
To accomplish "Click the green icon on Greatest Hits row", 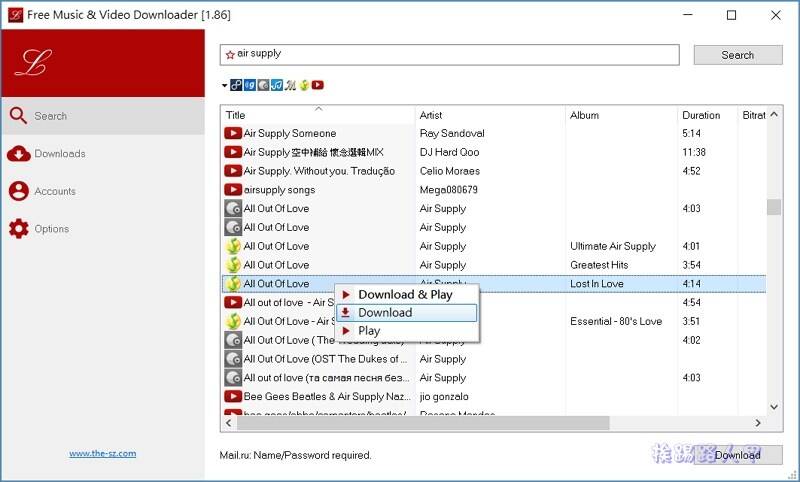I will pos(233,265).
